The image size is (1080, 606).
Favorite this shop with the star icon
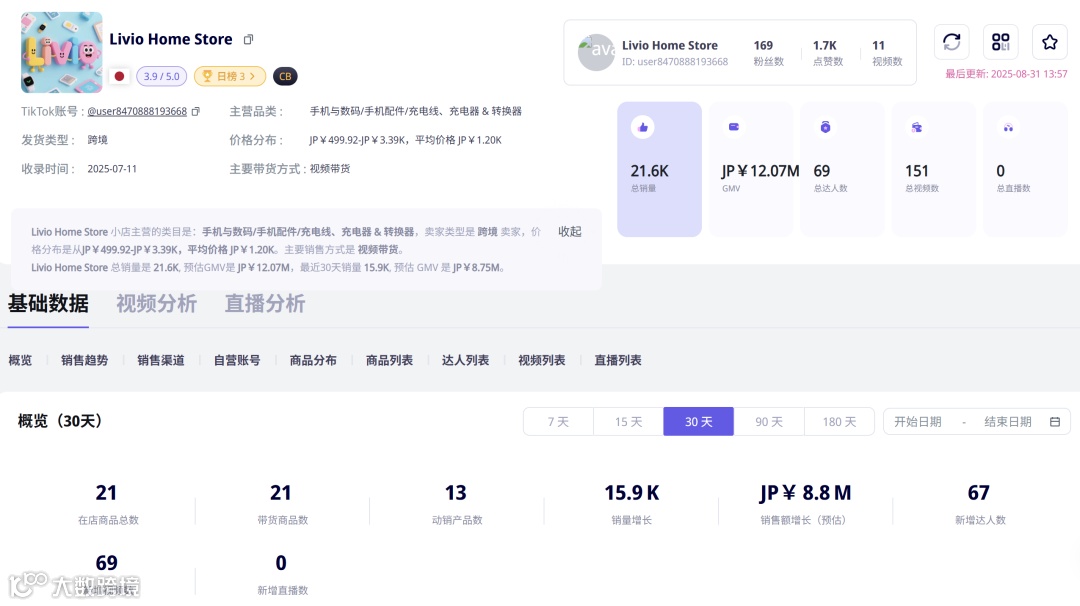click(x=1050, y=42)
